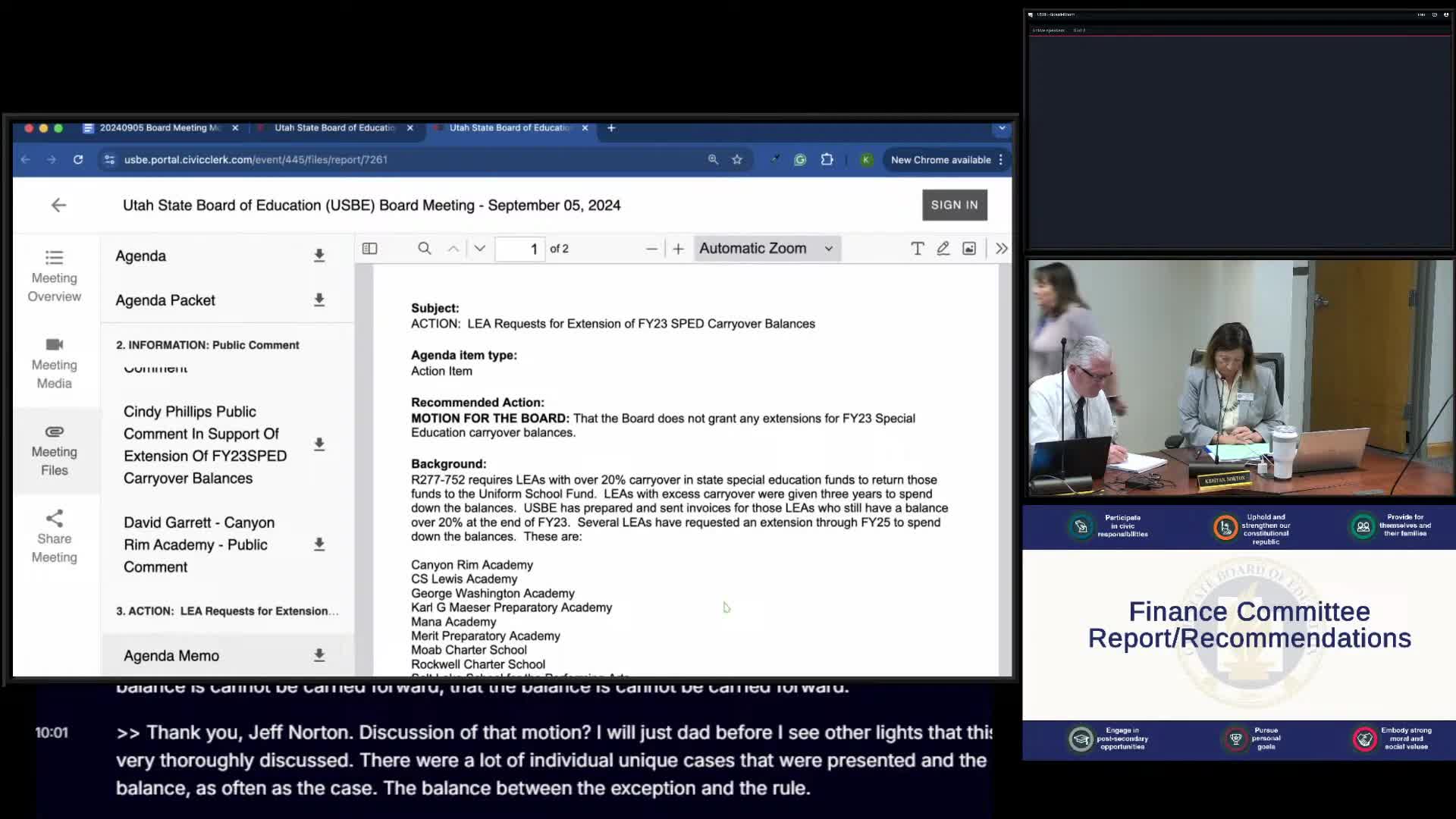Toggle the bookmark star in address bar

(x=736, y=159)
